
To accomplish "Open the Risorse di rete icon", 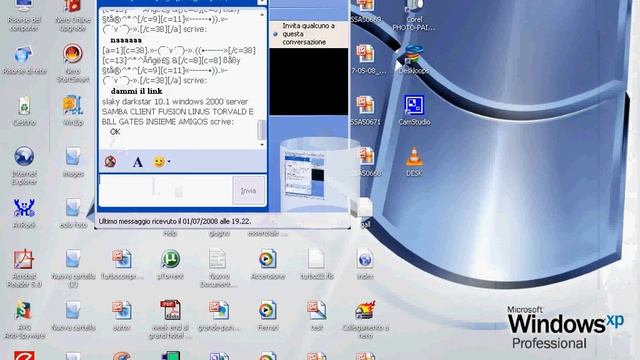I will (24, 60).
